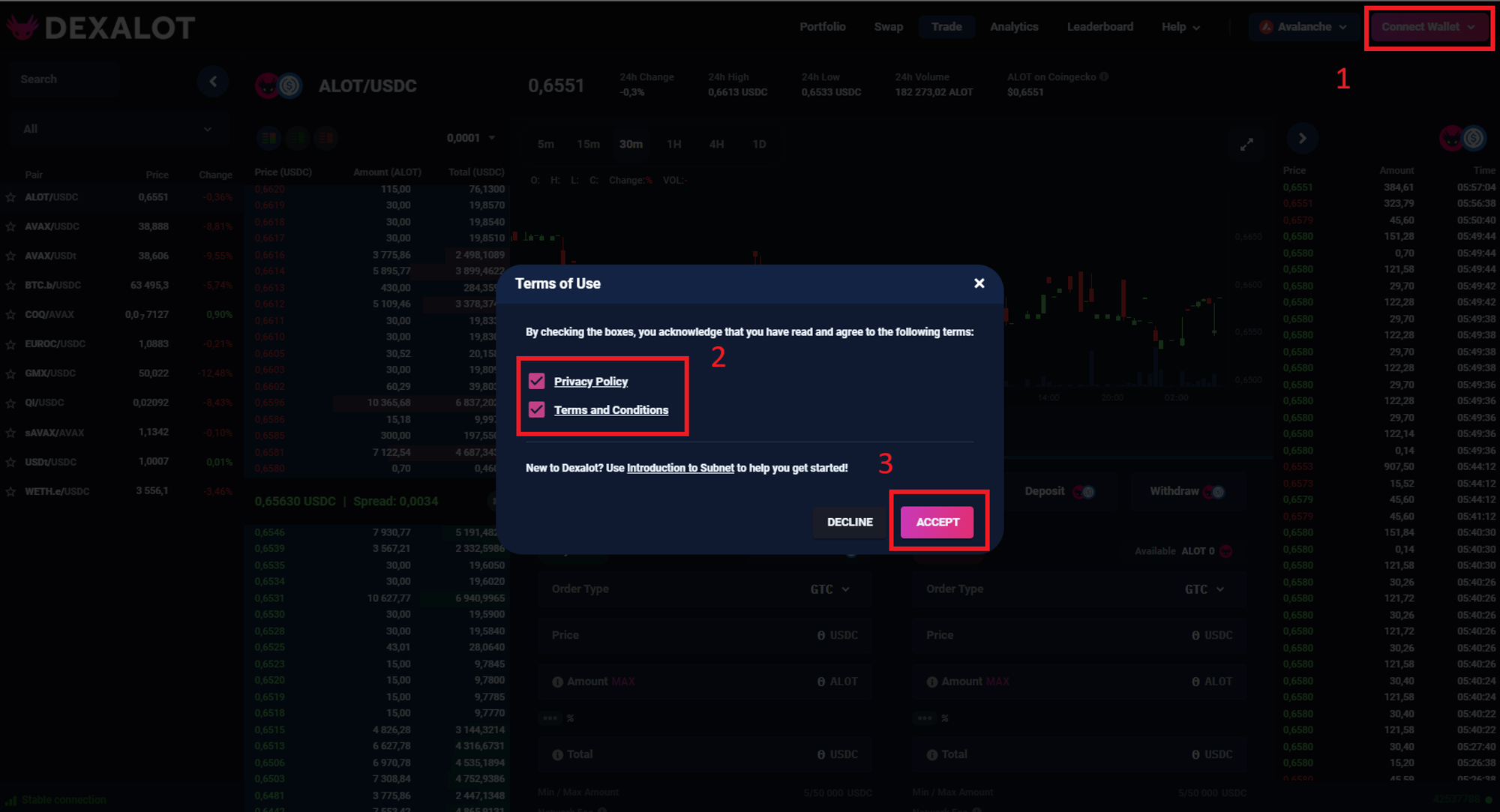Expand the Avalanche network selector
This screenshot has width=1500, height=812.
[1304, 27]
